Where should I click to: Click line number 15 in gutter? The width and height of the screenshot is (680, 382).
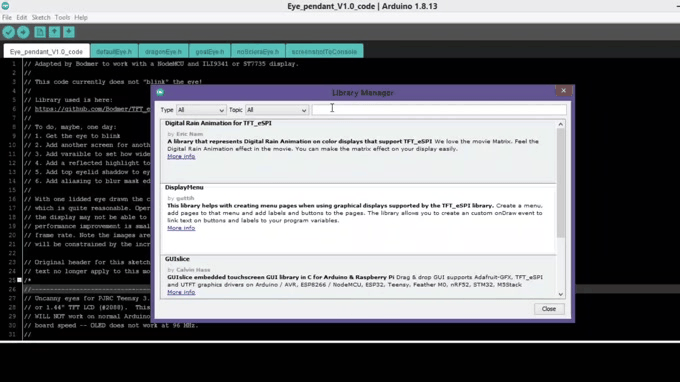click(13, 190)
